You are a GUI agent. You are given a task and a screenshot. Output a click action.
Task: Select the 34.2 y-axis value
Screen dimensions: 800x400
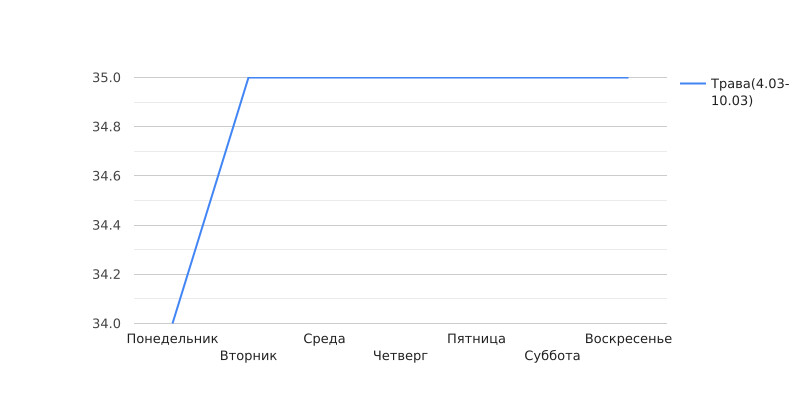point(107,274)
